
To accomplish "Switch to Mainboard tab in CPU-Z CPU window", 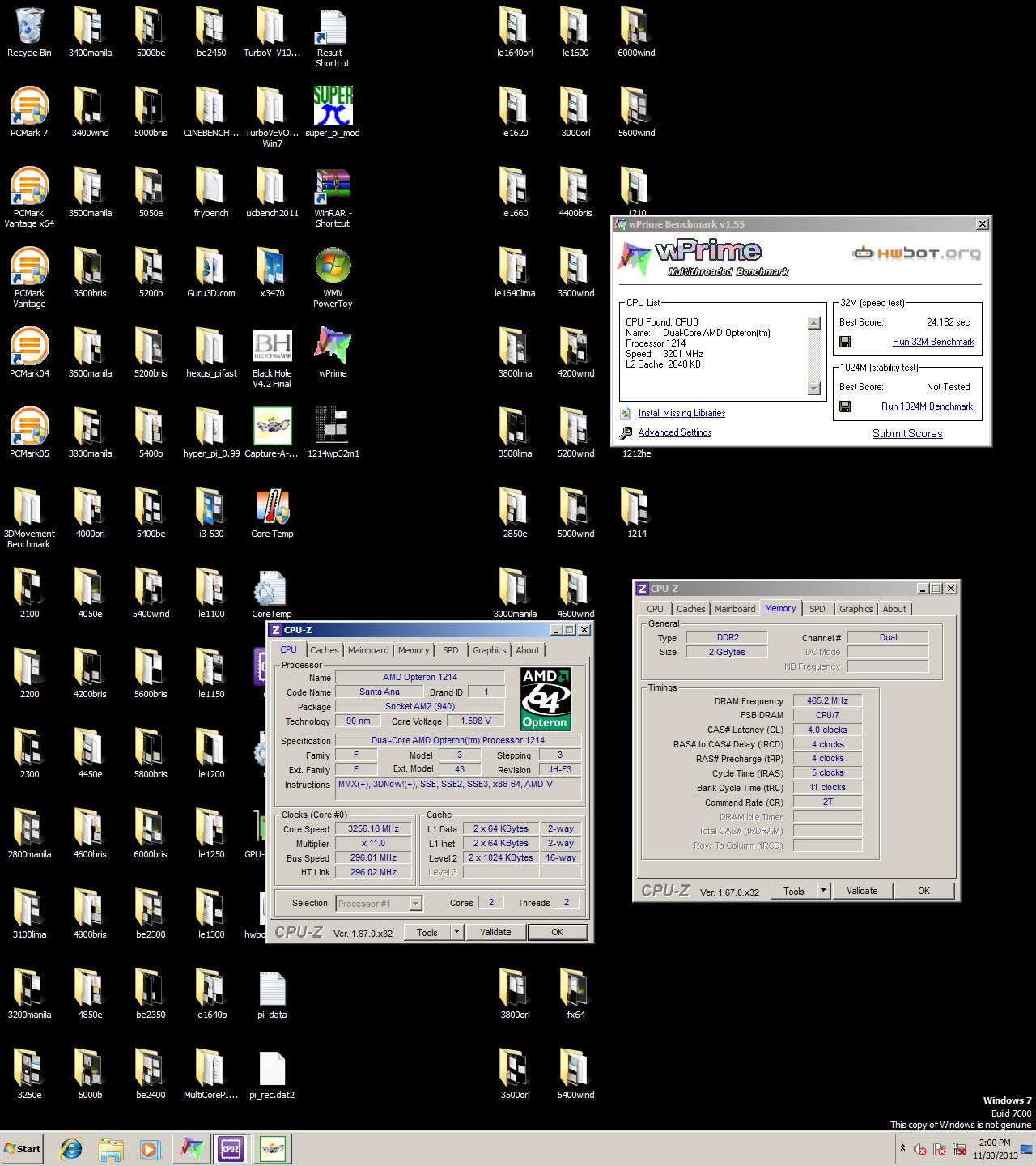I will pos(368,650).
